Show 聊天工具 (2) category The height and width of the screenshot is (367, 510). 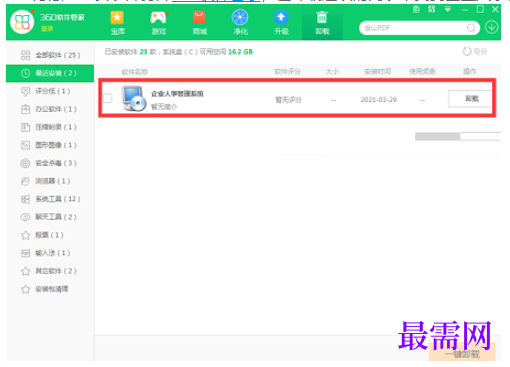point(50,217)
